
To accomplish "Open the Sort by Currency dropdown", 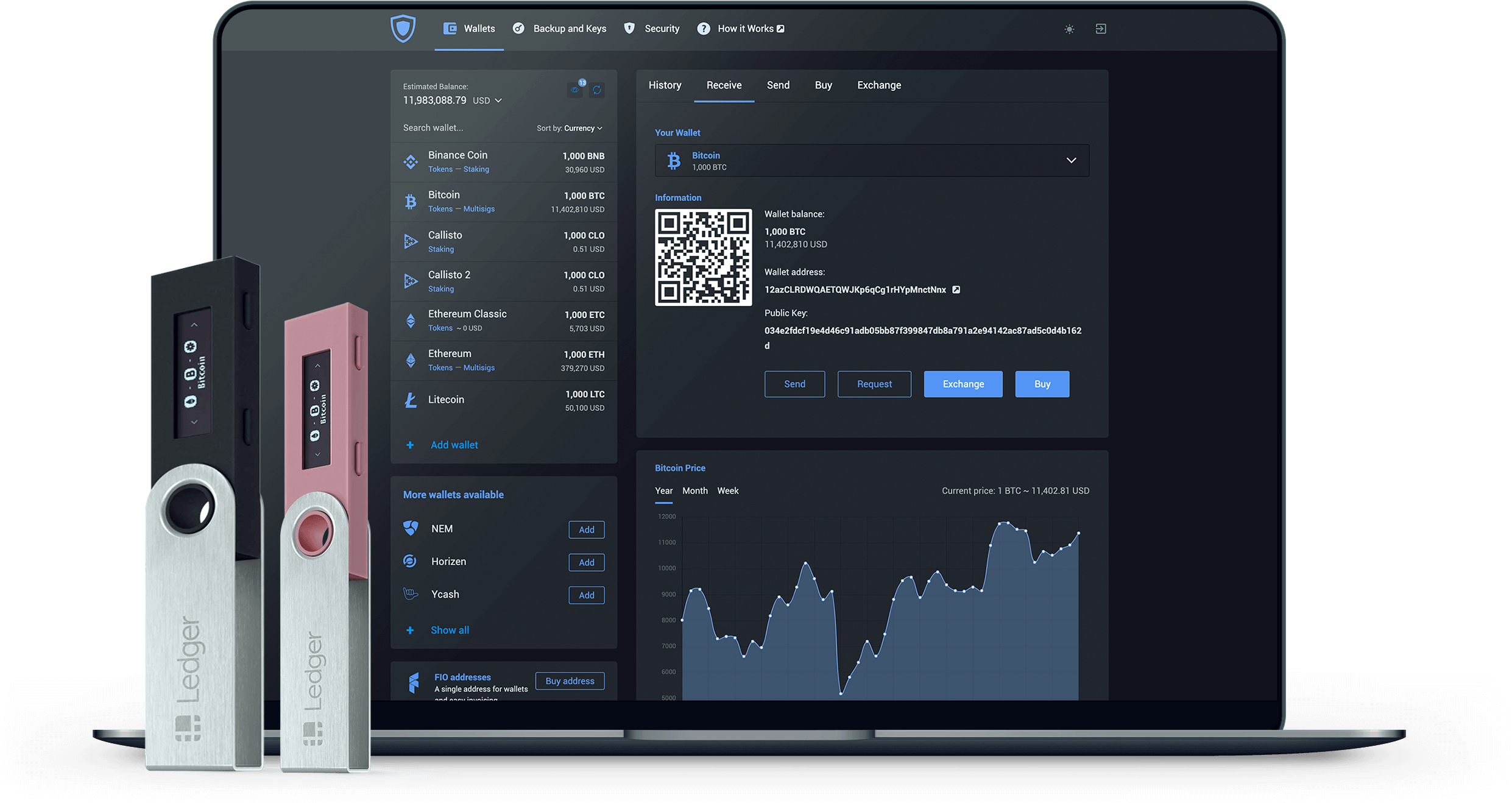I will [580, 128].
